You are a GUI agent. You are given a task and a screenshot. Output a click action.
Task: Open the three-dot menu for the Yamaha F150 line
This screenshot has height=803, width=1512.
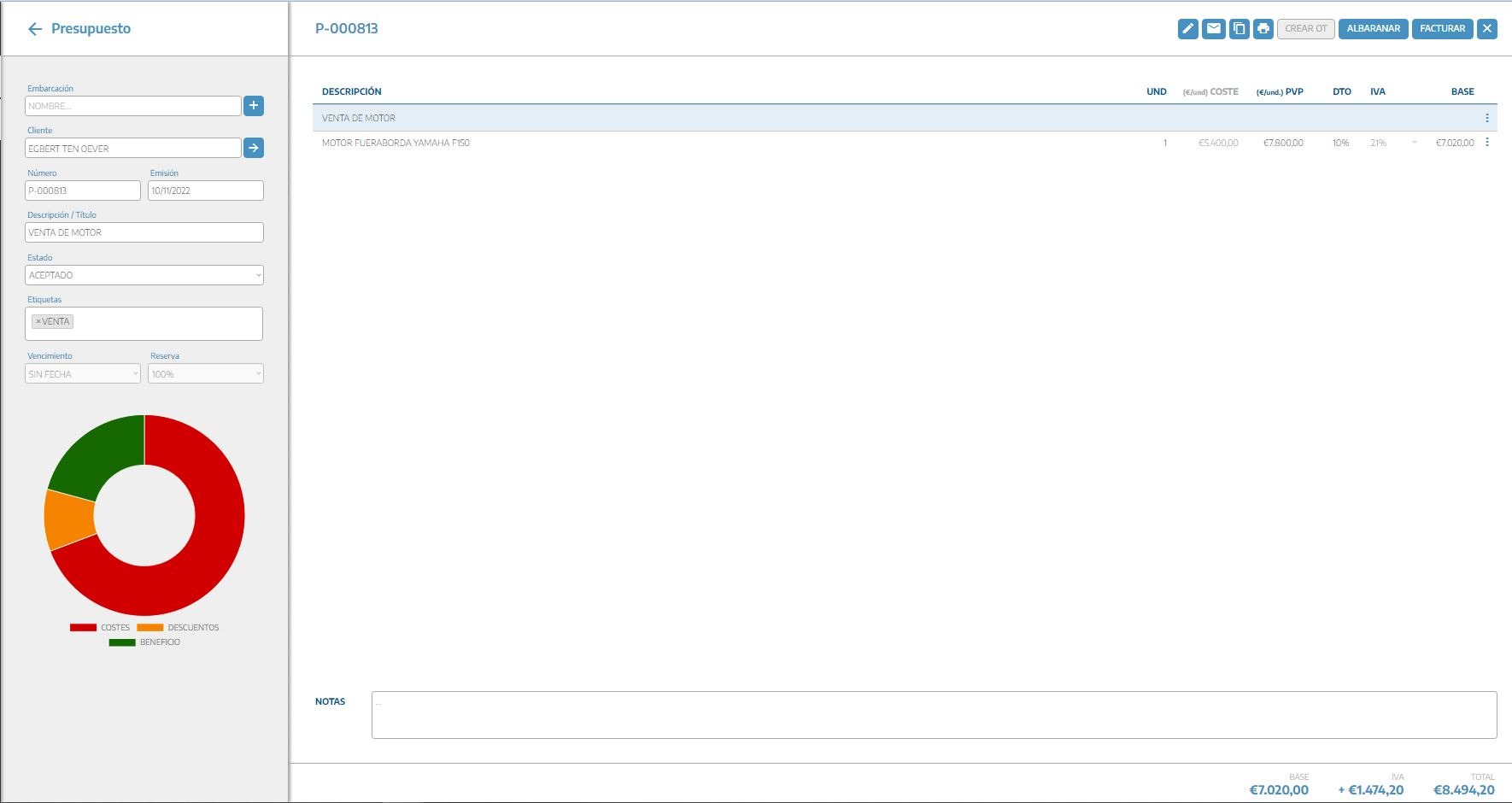pyautogui.click(x=1486, y=143)
